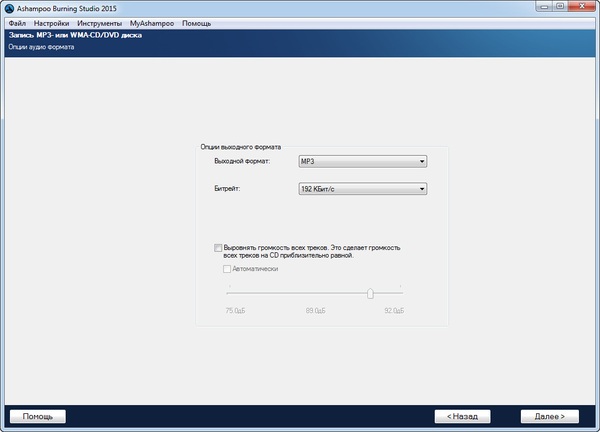Click the 92.0дБ slider label

394,310
